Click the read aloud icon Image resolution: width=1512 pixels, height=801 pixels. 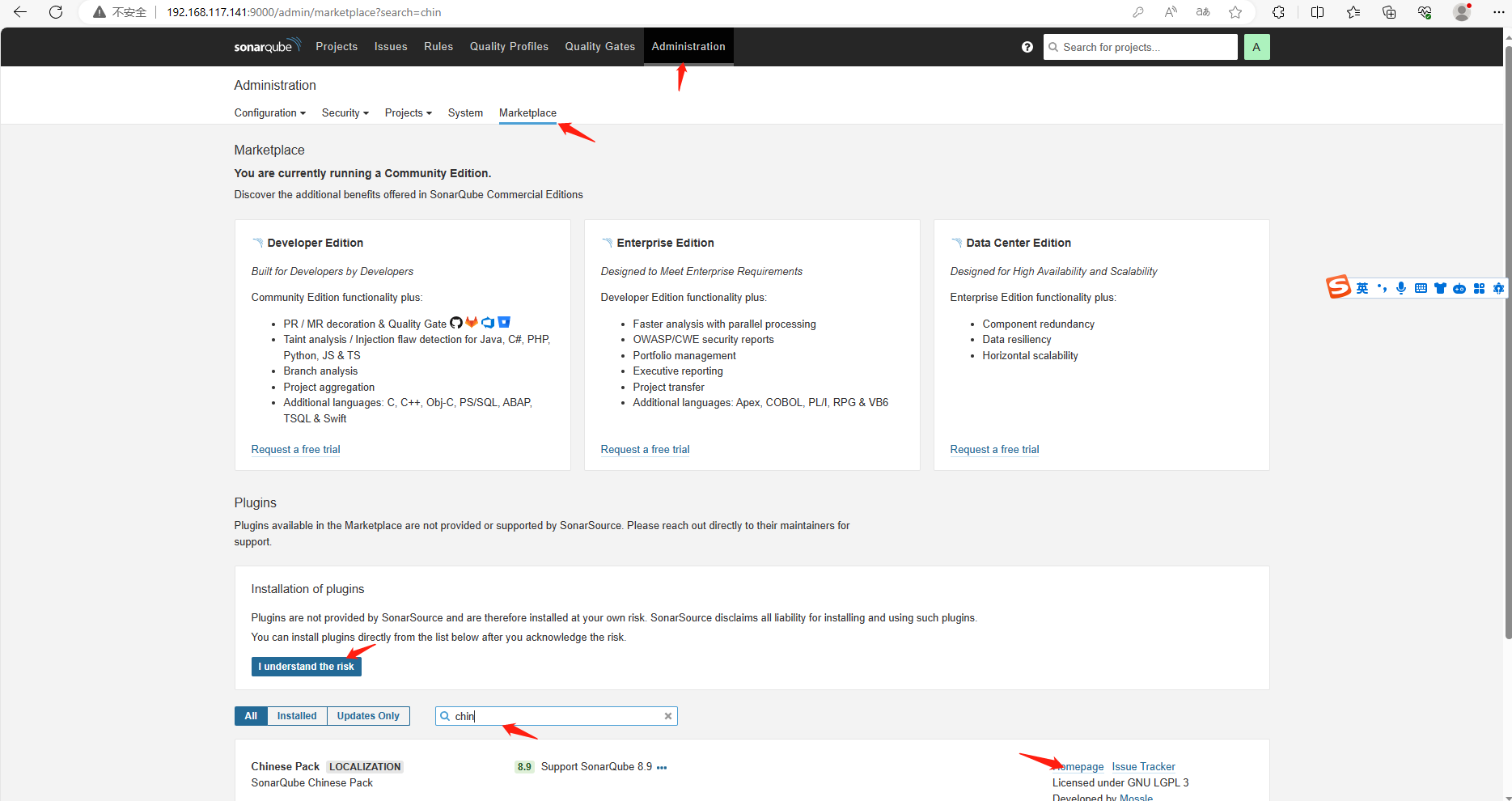tap(1171, 12)
